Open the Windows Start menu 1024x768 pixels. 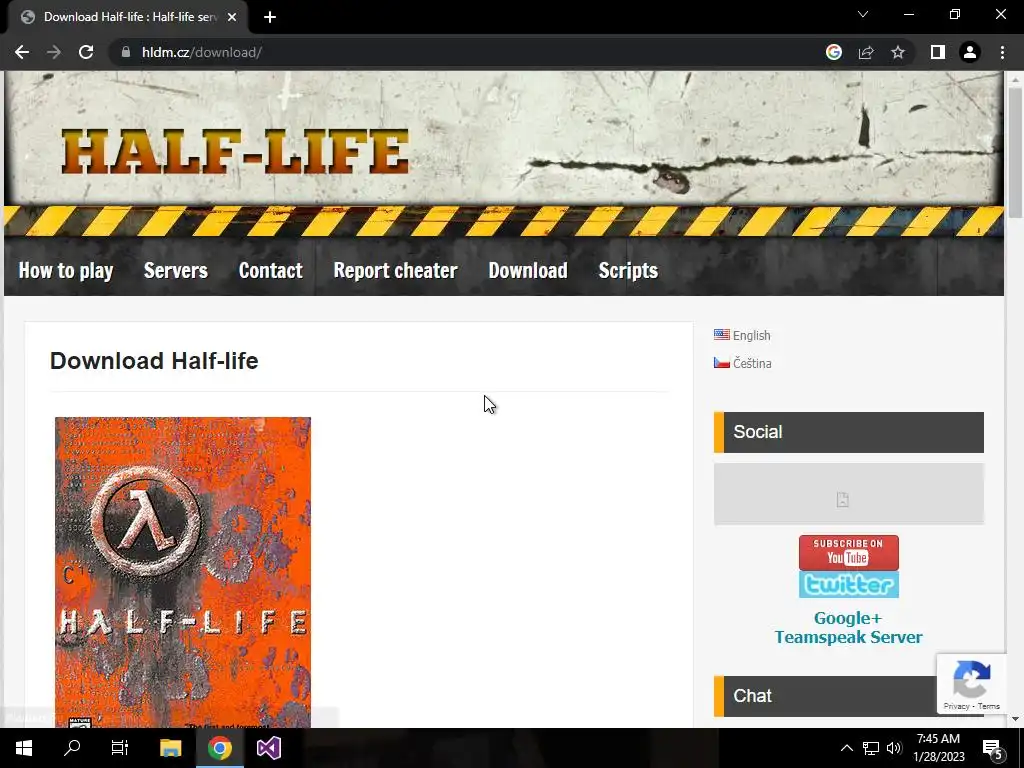24,748
